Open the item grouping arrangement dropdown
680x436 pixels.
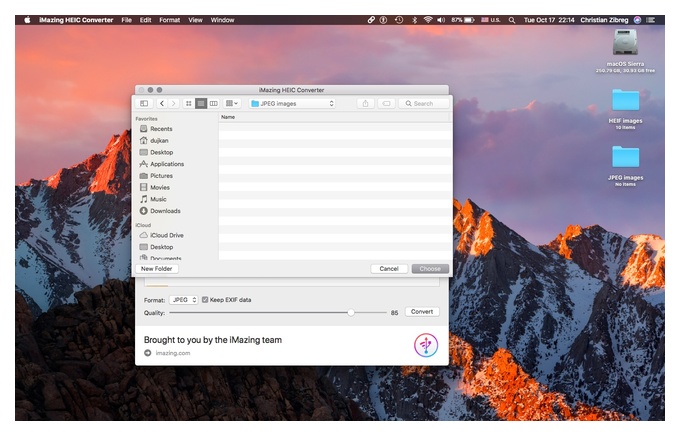point(232,103)
